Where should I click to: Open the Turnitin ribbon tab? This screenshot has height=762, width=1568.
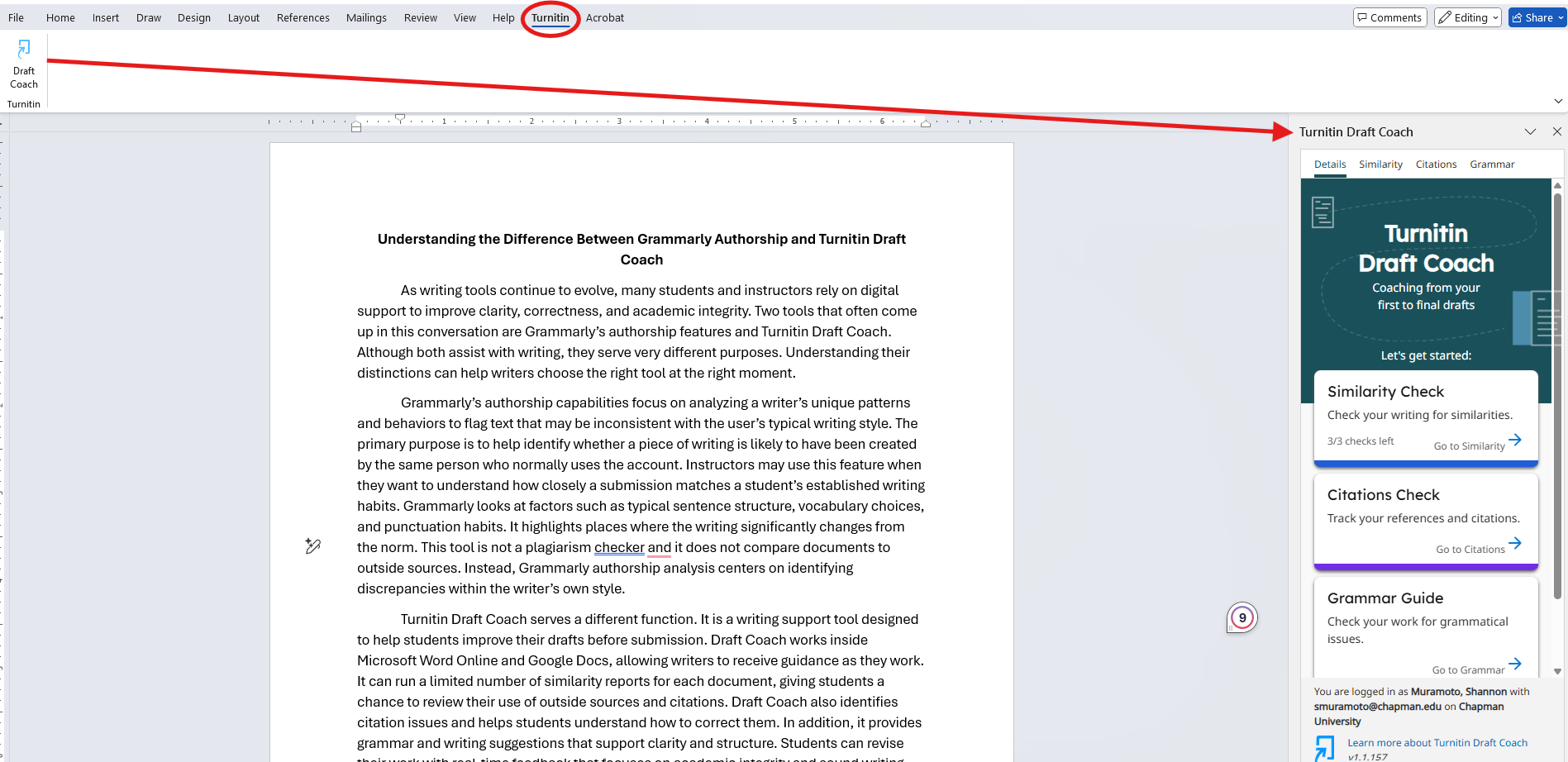pos(550,17)
